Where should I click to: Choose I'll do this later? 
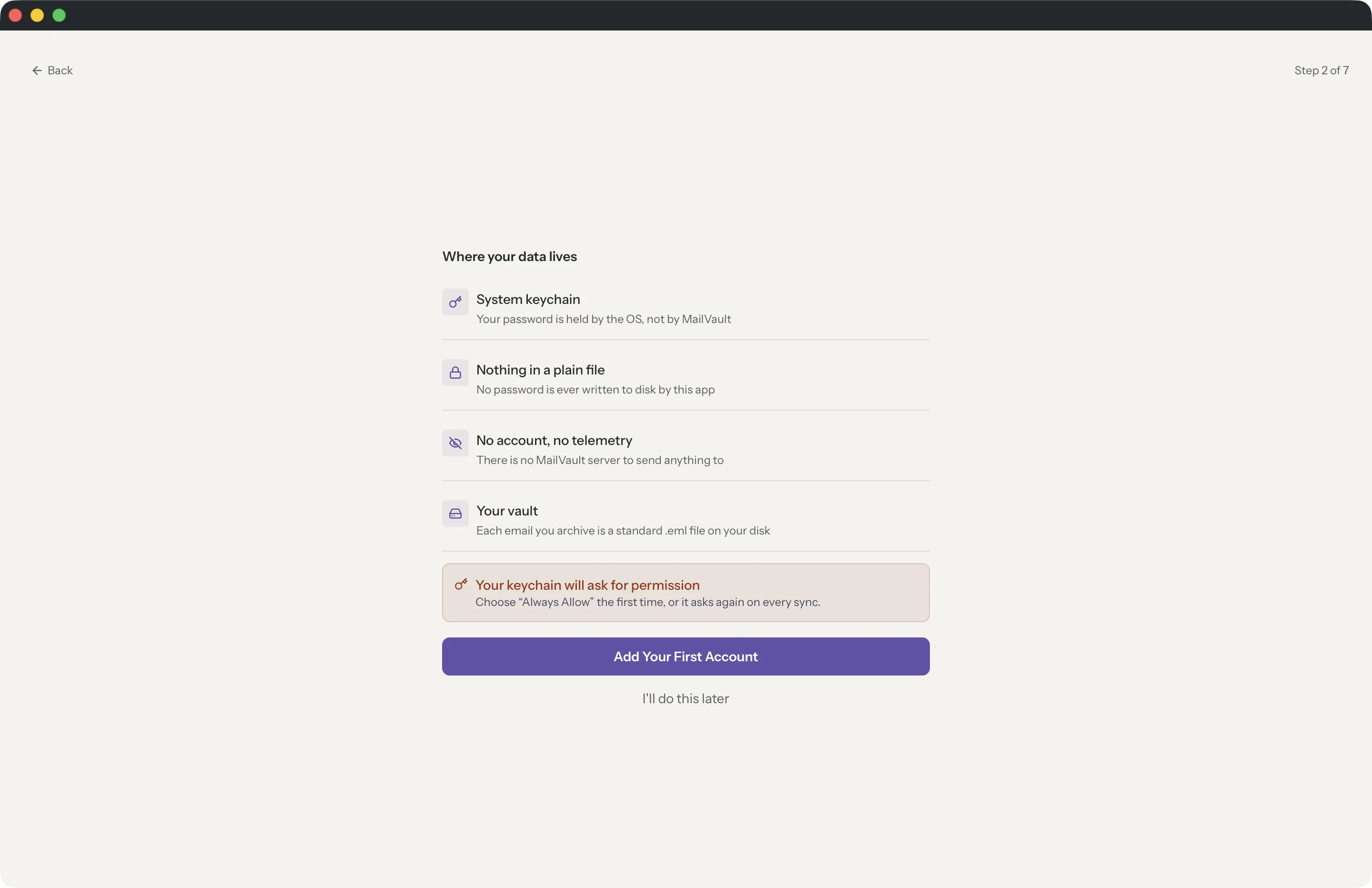[x=686, y=698]
